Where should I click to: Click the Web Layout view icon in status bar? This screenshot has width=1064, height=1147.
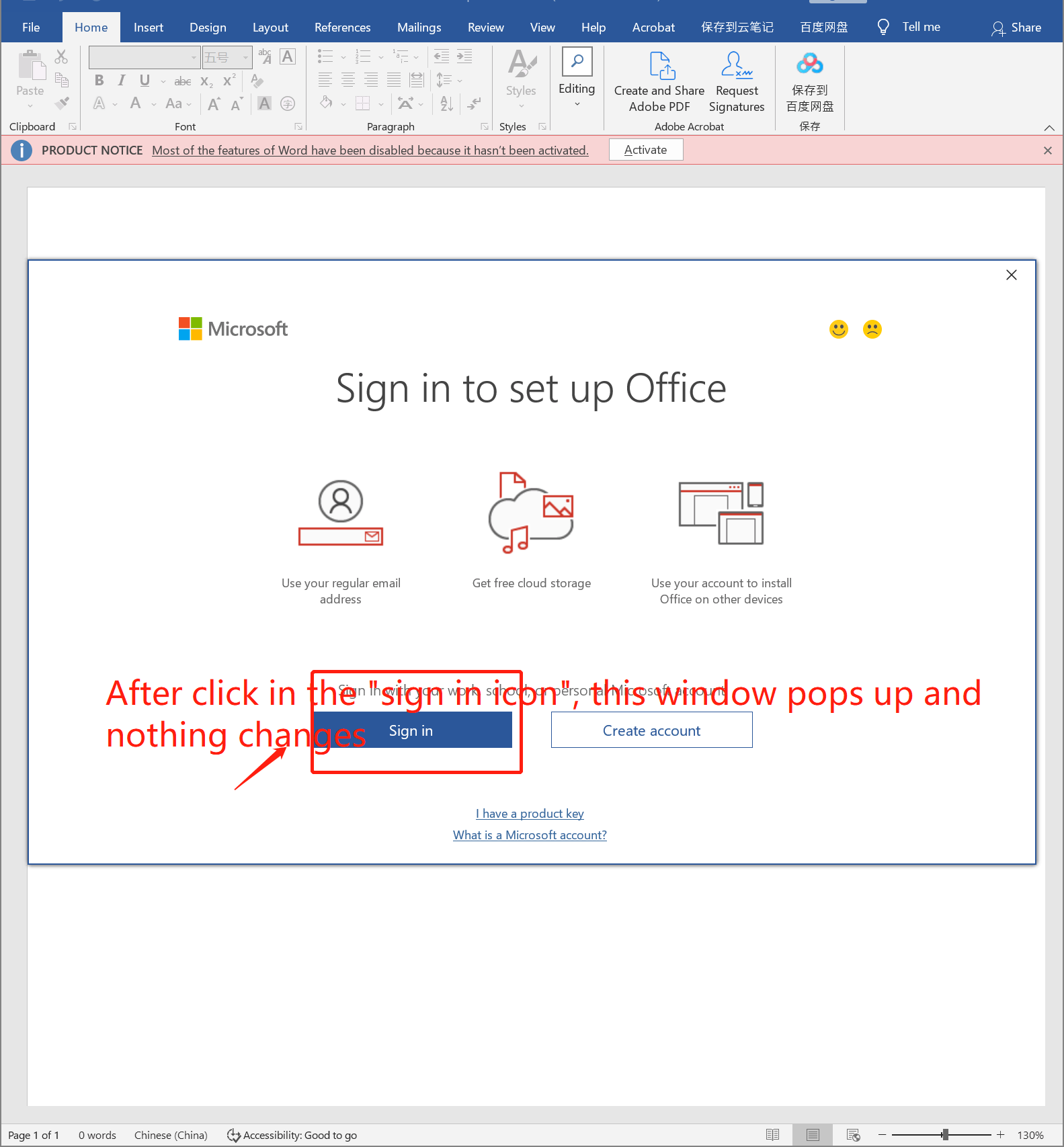(854, 1135)
